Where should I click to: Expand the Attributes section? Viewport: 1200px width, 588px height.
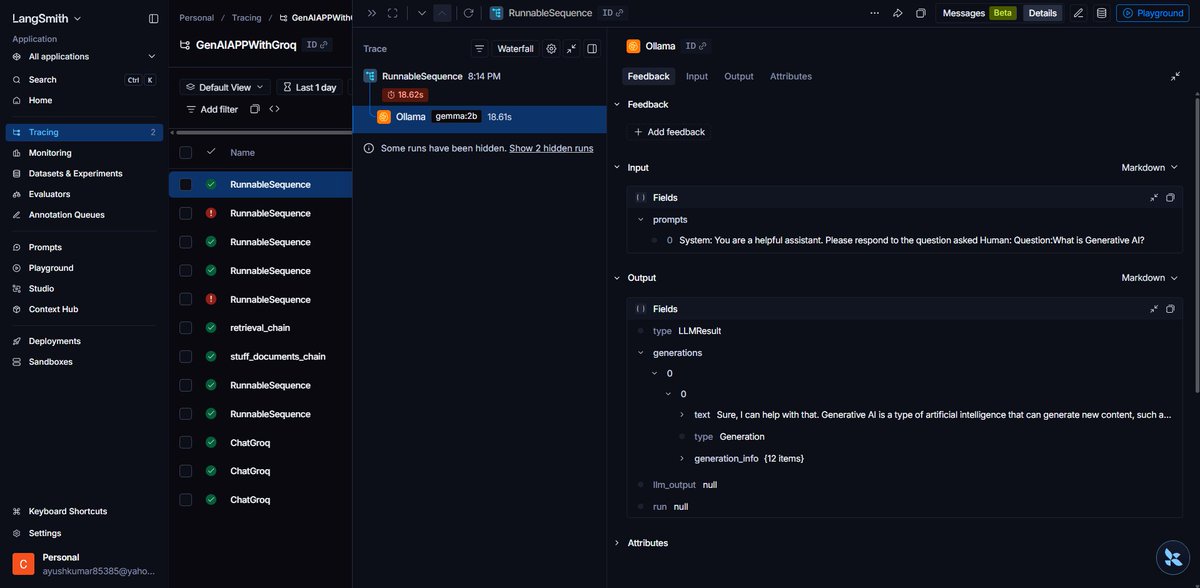[617, 543]
